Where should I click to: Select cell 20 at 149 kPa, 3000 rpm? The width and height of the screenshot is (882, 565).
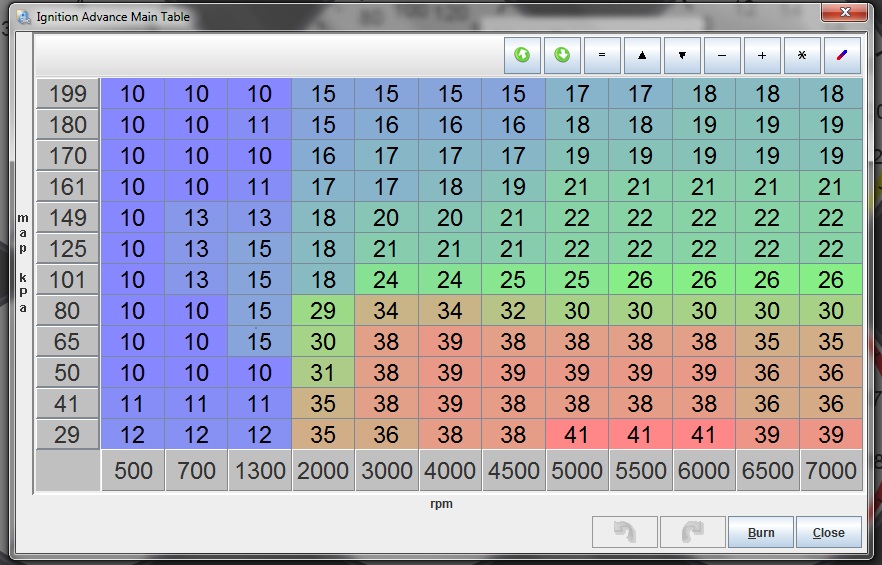click(387, 217)
